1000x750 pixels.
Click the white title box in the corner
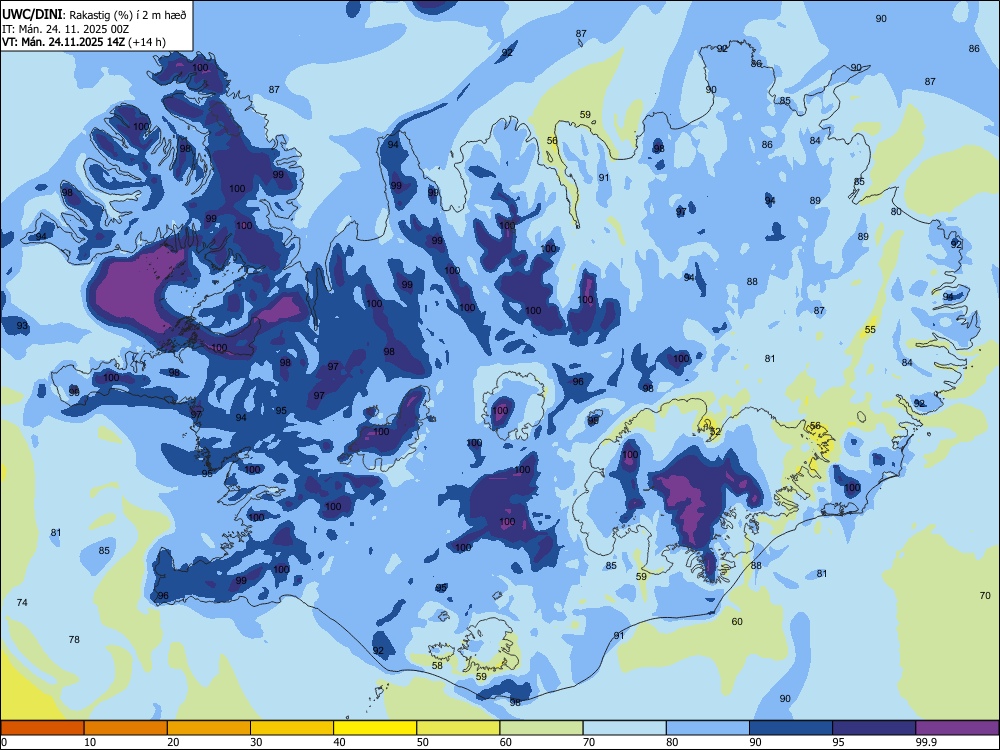96,26
